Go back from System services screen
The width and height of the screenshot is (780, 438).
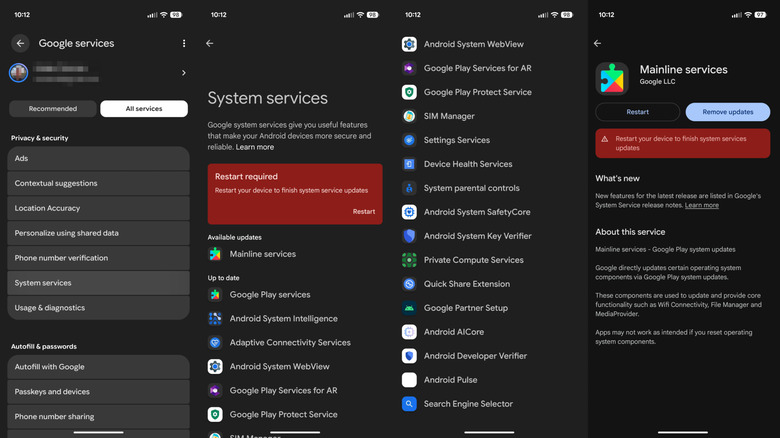210,43
